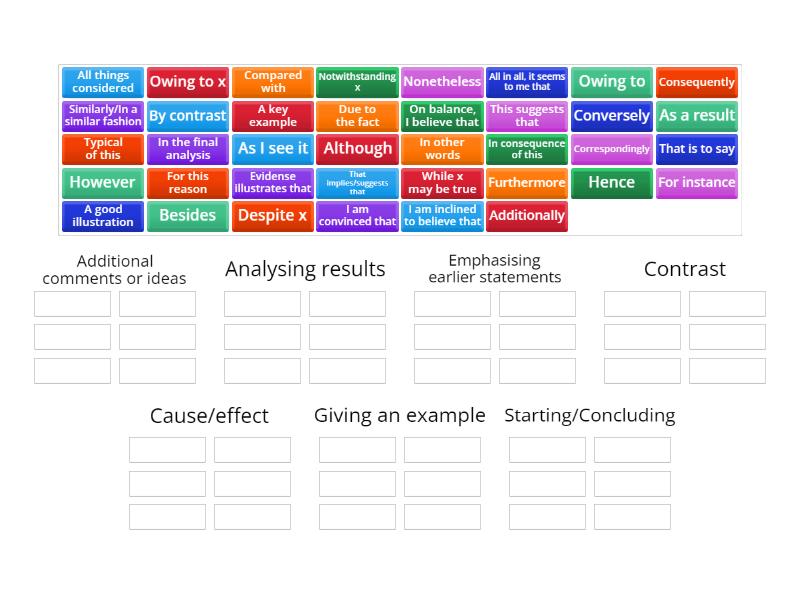Select the "Despite x" tile
Viewport: 800px width, 600px height.
(272, 216)
